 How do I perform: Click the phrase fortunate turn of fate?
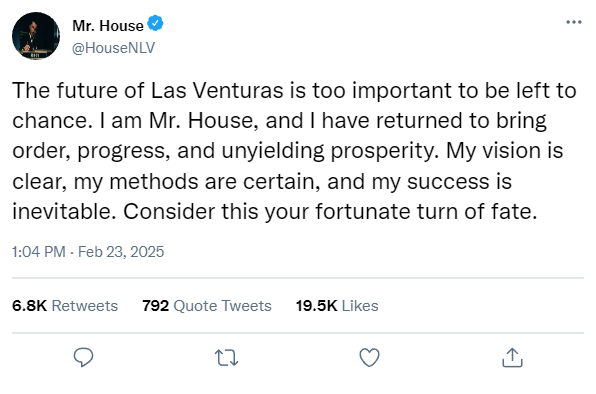click(426, 212)
